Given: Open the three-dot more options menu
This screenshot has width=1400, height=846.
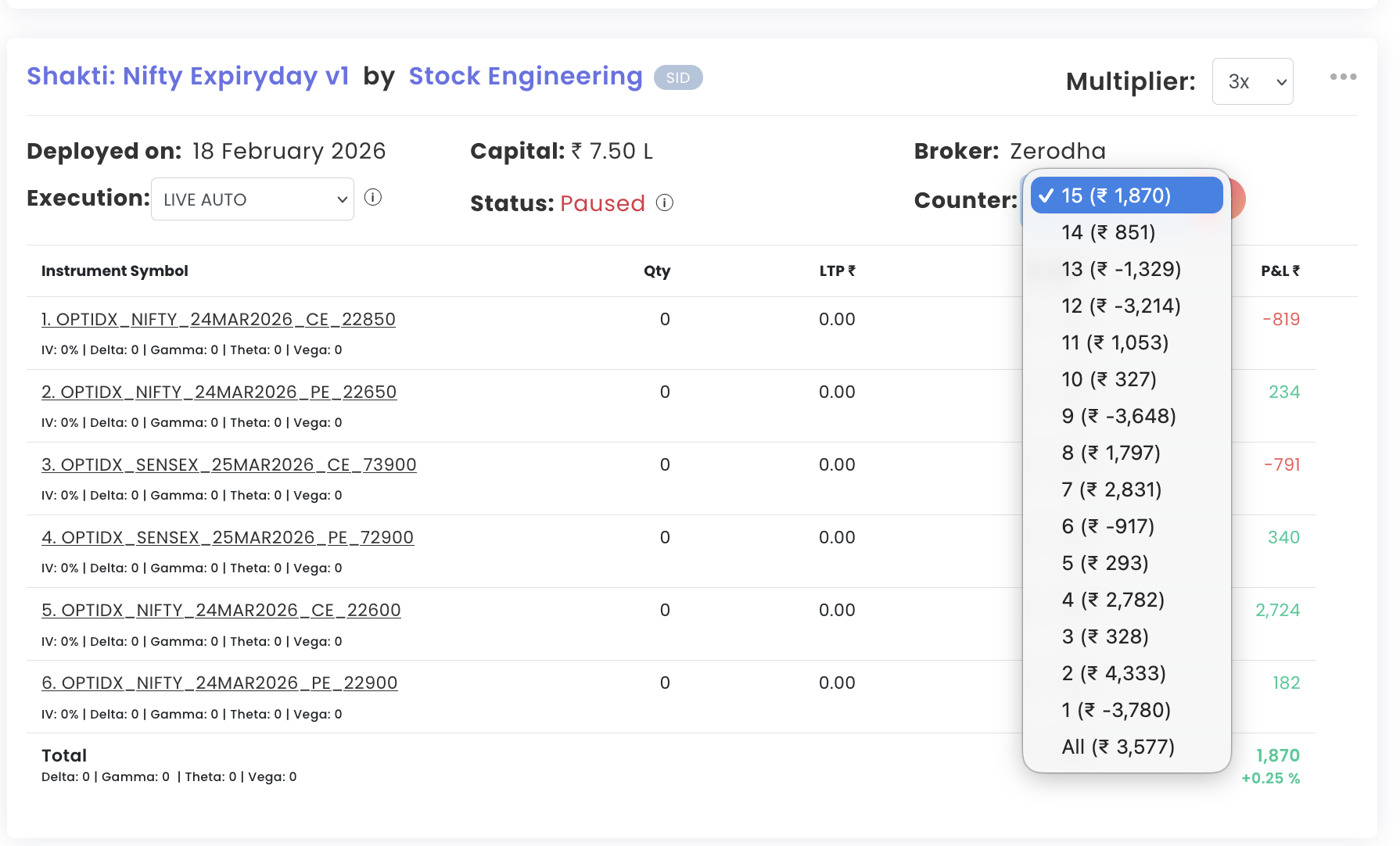Looking at the screenshot, I should (1343, 77).
